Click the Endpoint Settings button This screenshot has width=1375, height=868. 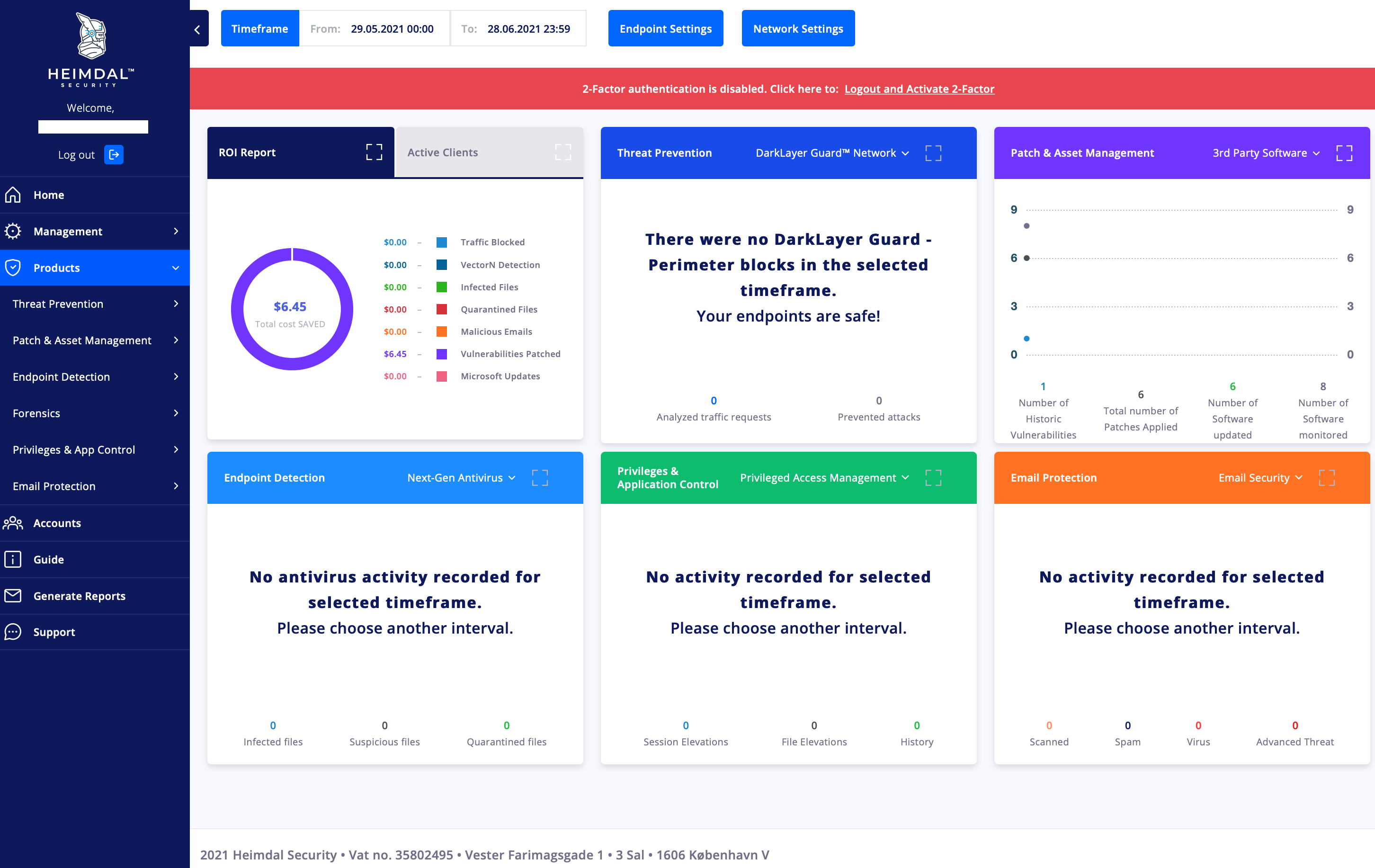(x=665, y=28)
